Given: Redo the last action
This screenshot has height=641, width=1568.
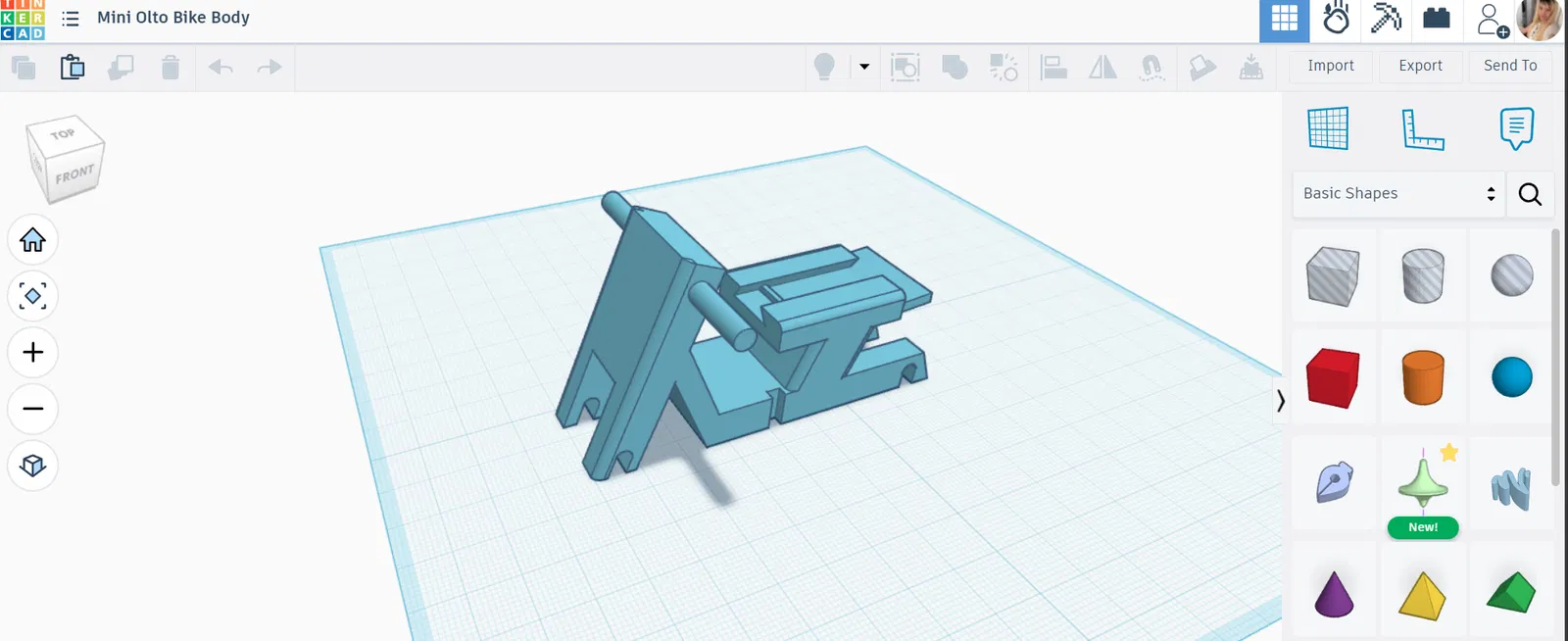Looking at the screenshot, I should pos(269,68).
